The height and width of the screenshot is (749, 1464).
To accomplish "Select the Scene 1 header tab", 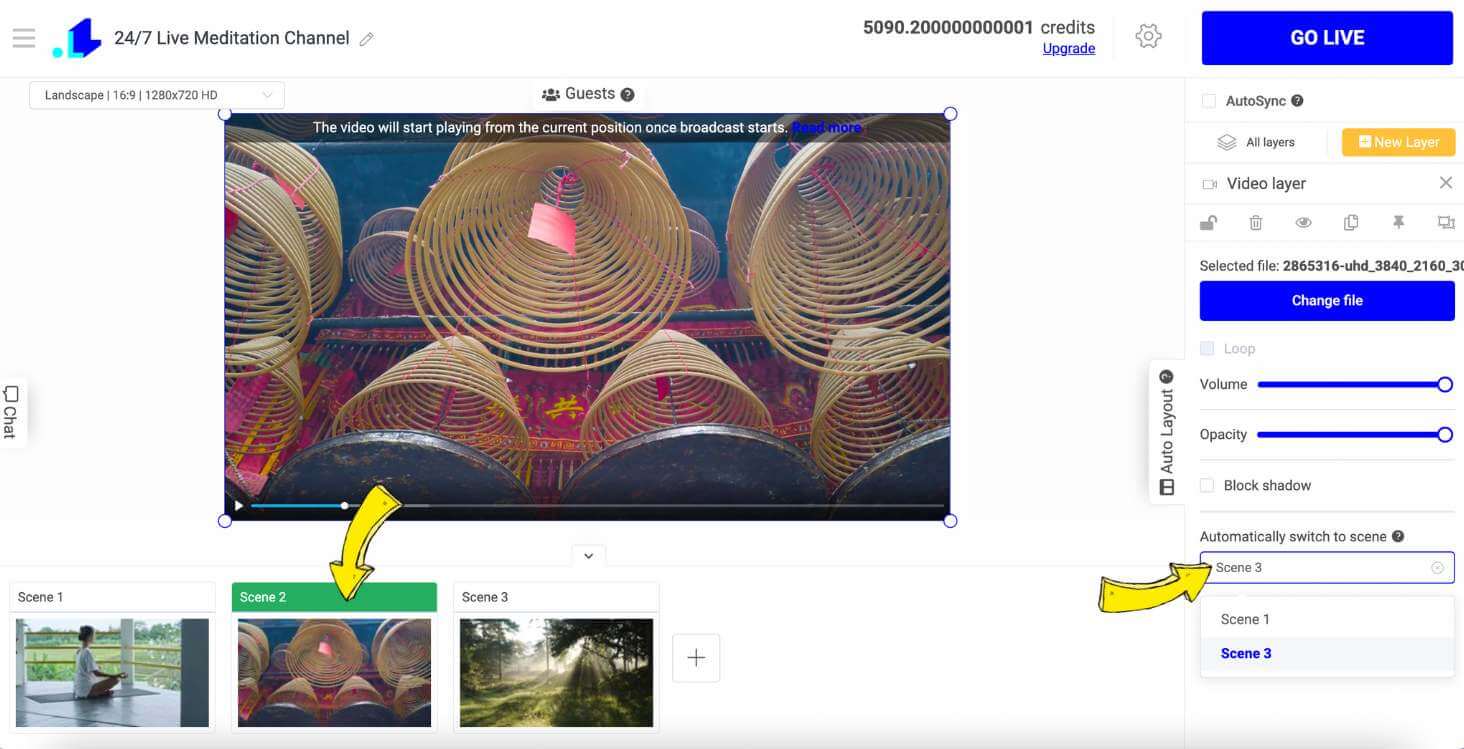I will (112, 597).
